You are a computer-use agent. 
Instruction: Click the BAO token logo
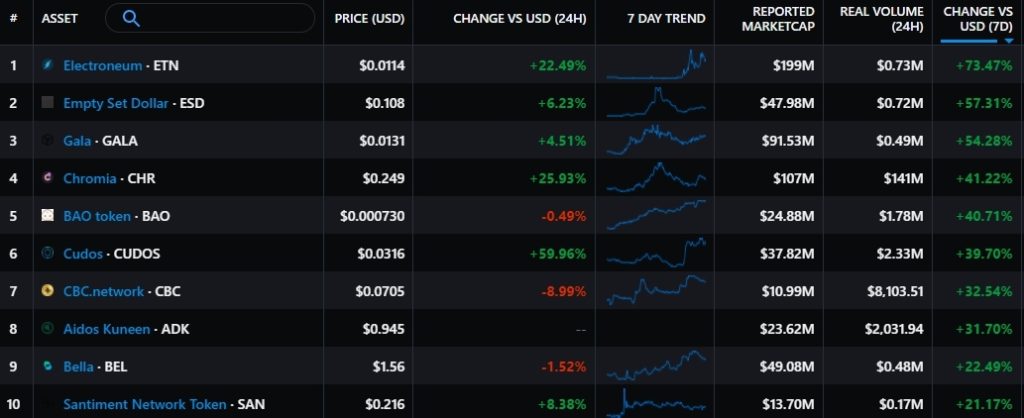pyautogui.click(x=47, y=216)
